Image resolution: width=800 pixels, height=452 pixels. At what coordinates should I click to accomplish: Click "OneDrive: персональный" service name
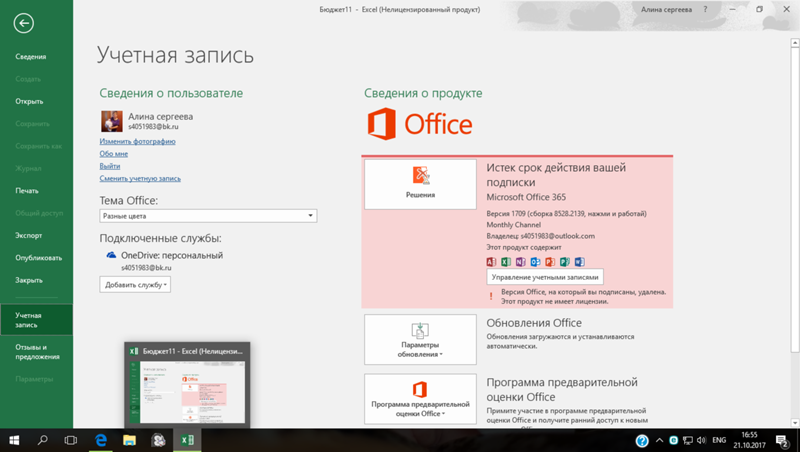(172, 255)
